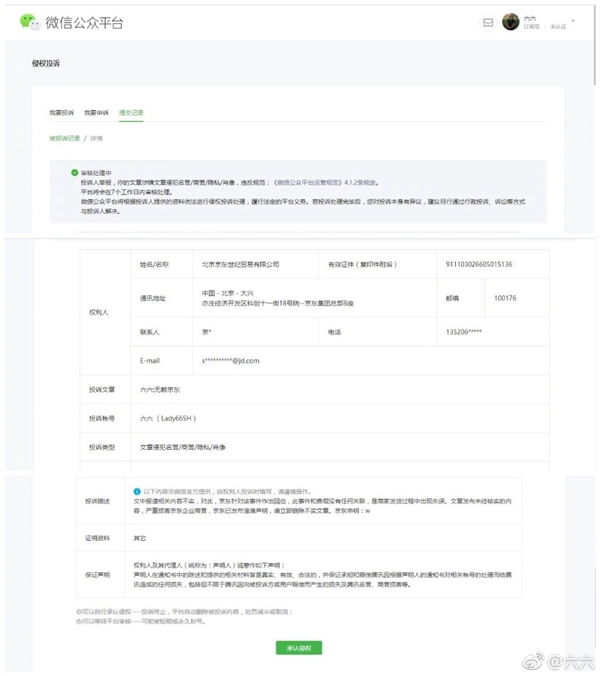Click the 侵权投诉 page heading
The image size is (600, 676).
pyautogui.click(x=46, y=64)
